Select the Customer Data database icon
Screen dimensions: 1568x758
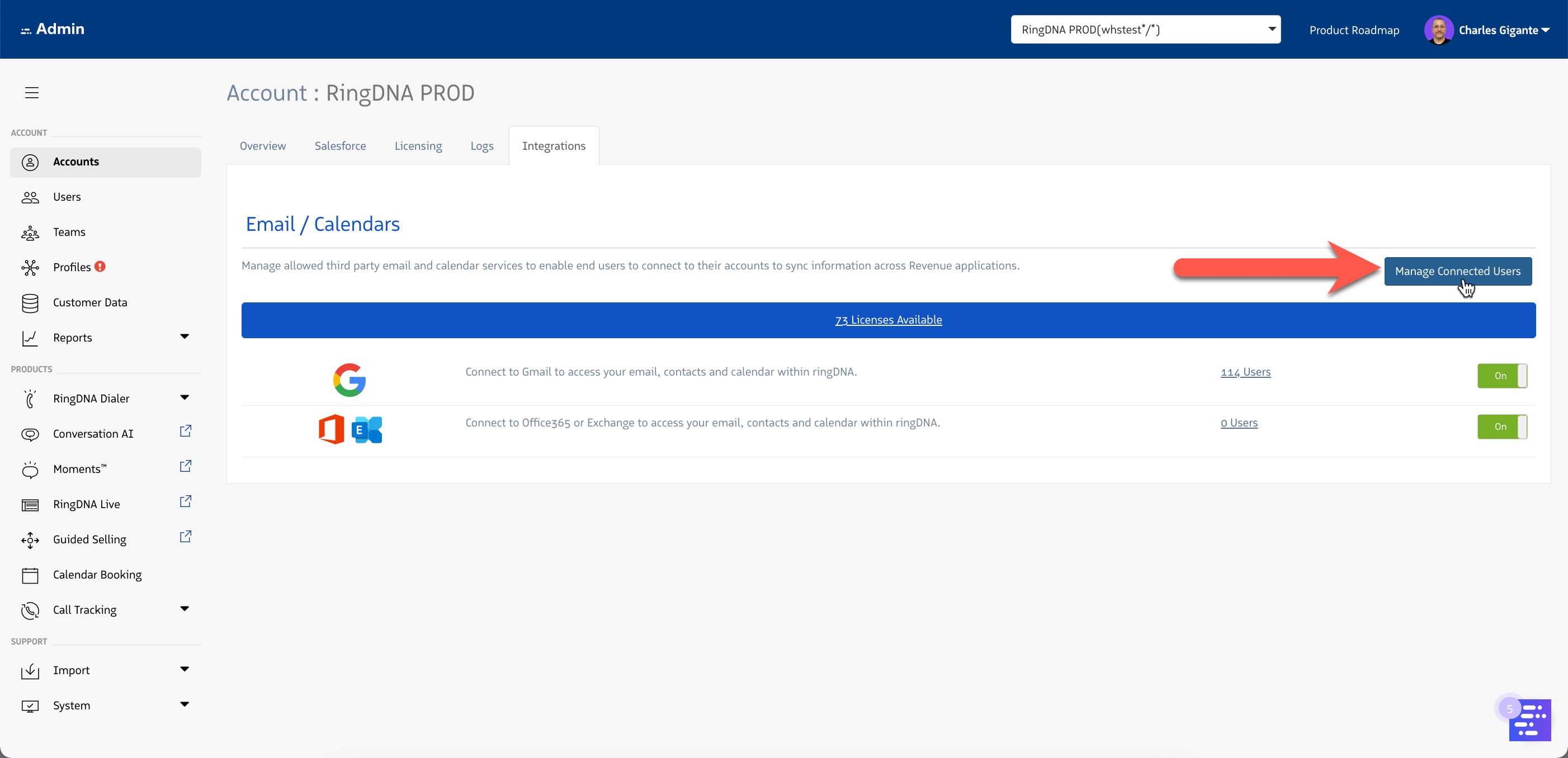[30, 303]
